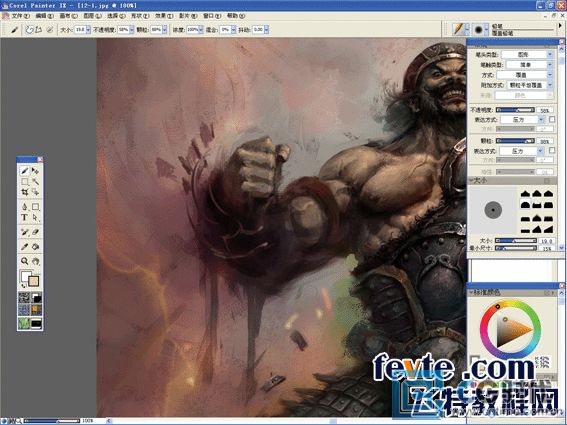Image resolution: width=567 pixels, height=425 pixels.
Task: Adjust the canvas zoom slider at bottom
Action: pyautogui.click(x=52, y=421)
